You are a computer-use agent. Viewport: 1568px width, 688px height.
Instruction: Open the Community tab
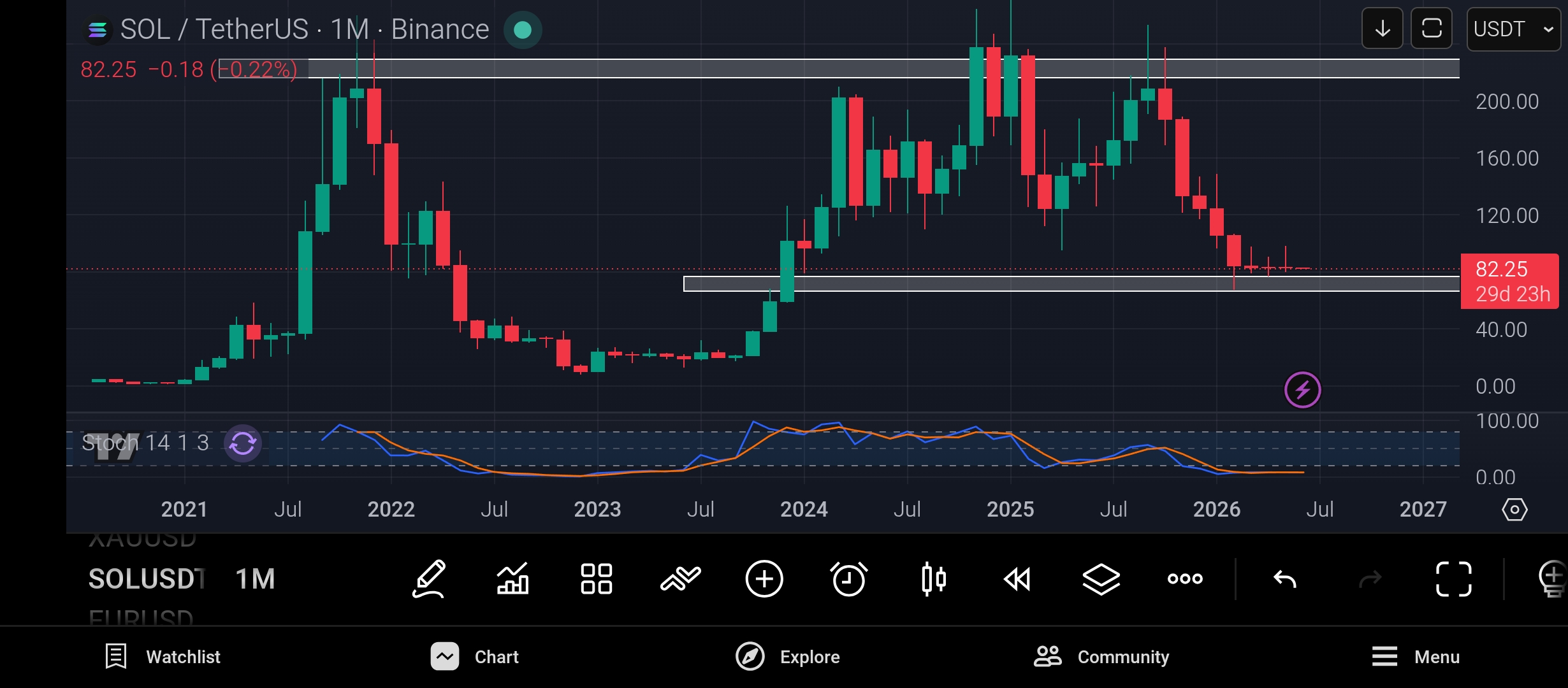(1101, 657)
